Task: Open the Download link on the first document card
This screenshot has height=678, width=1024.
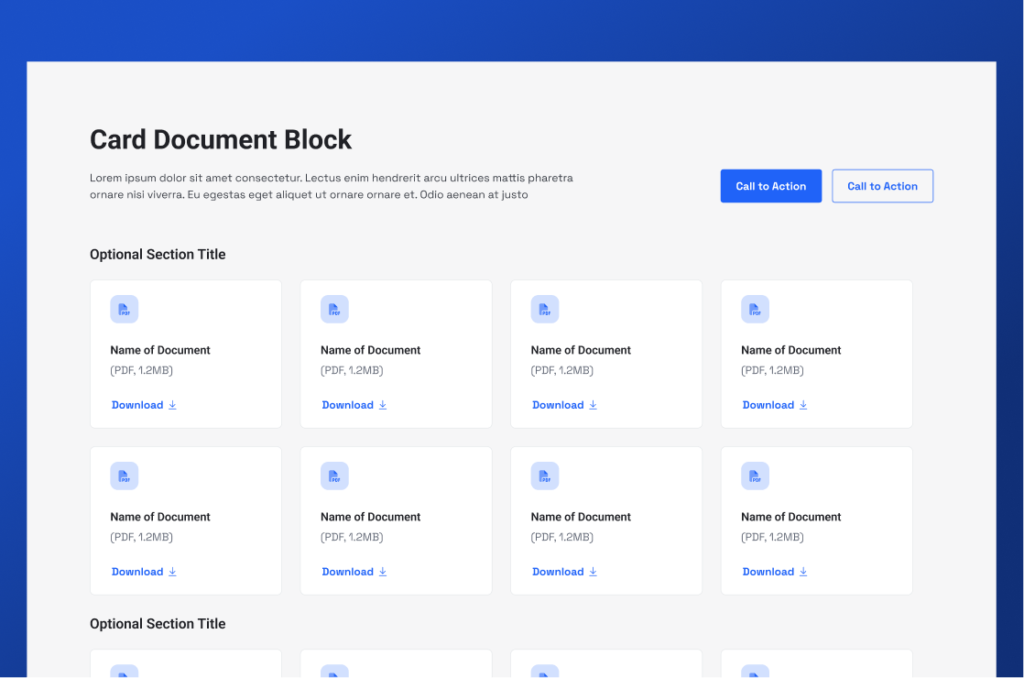Action: [x=138, y=405]
